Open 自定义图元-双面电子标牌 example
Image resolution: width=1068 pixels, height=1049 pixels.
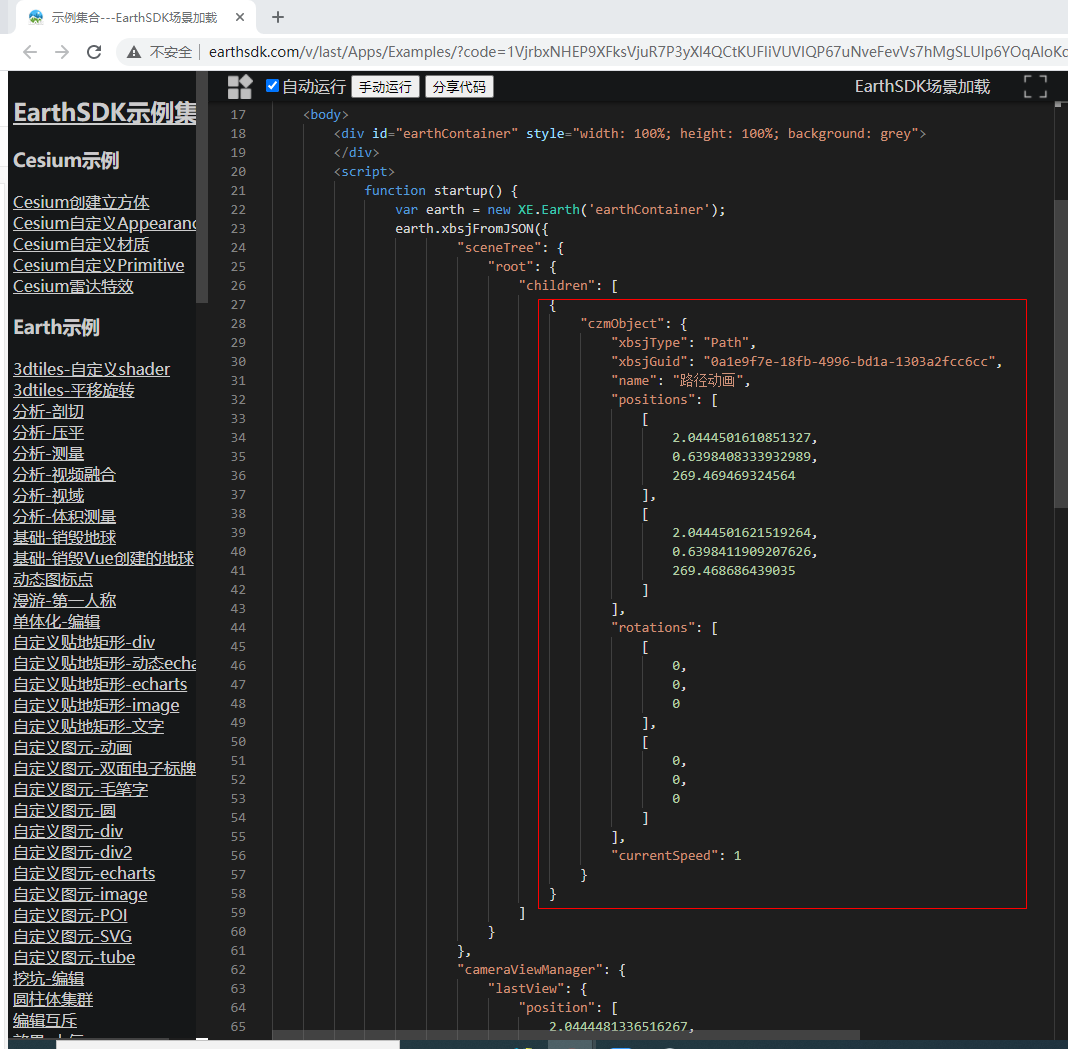(x=105, y=768)
